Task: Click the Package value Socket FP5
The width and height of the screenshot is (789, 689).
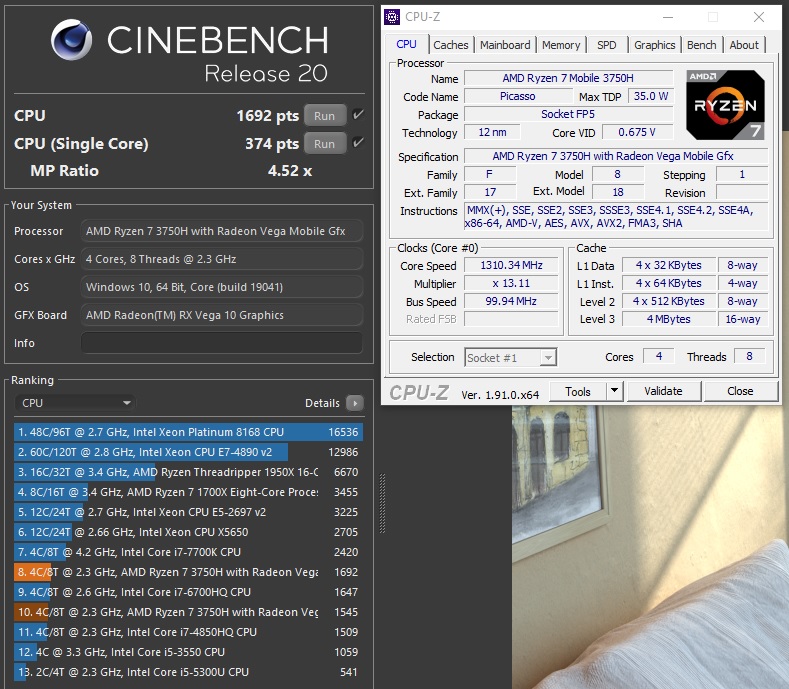Action: [568, 114]
